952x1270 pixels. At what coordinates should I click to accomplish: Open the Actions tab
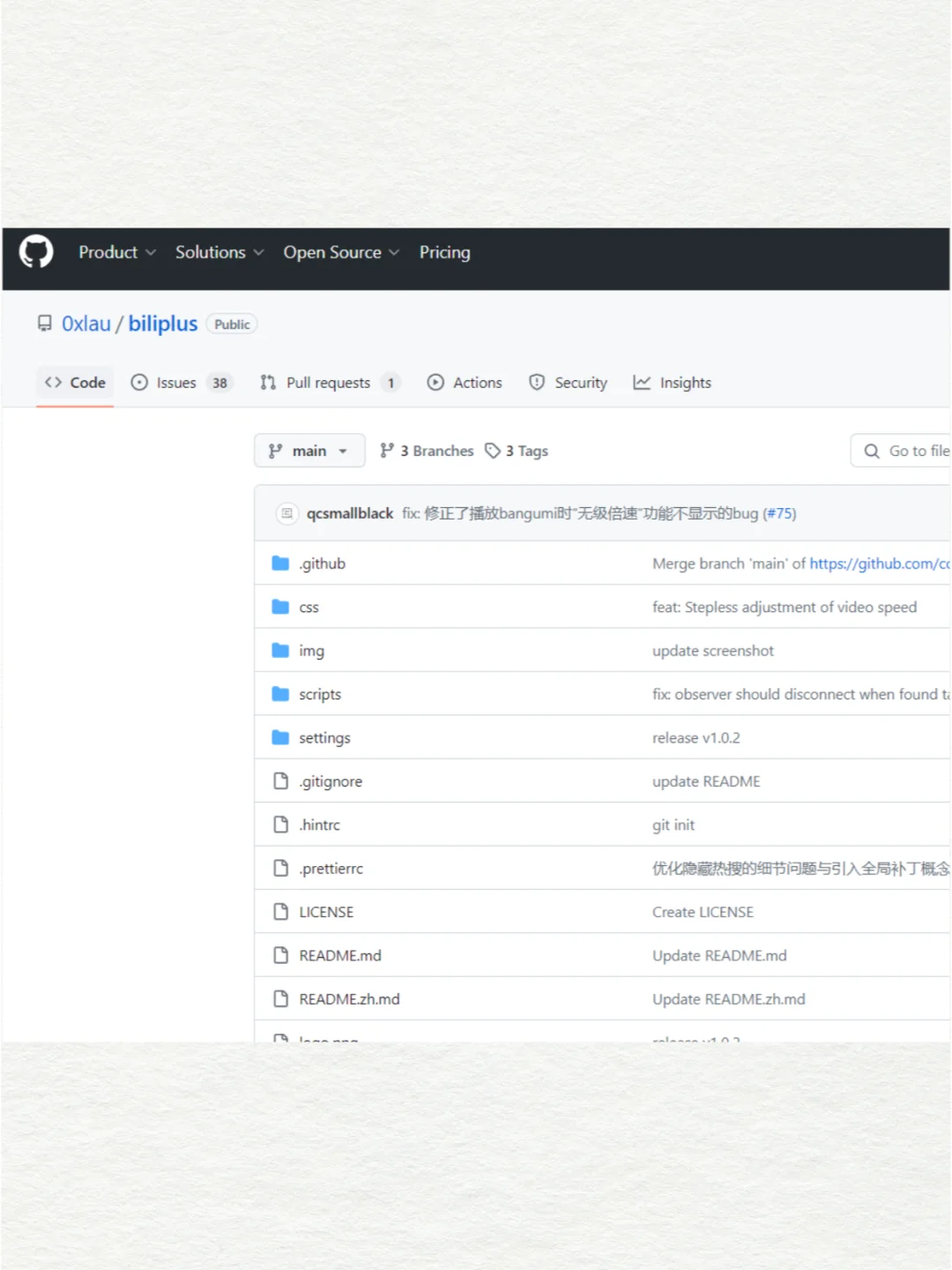(x=465, y=383)
